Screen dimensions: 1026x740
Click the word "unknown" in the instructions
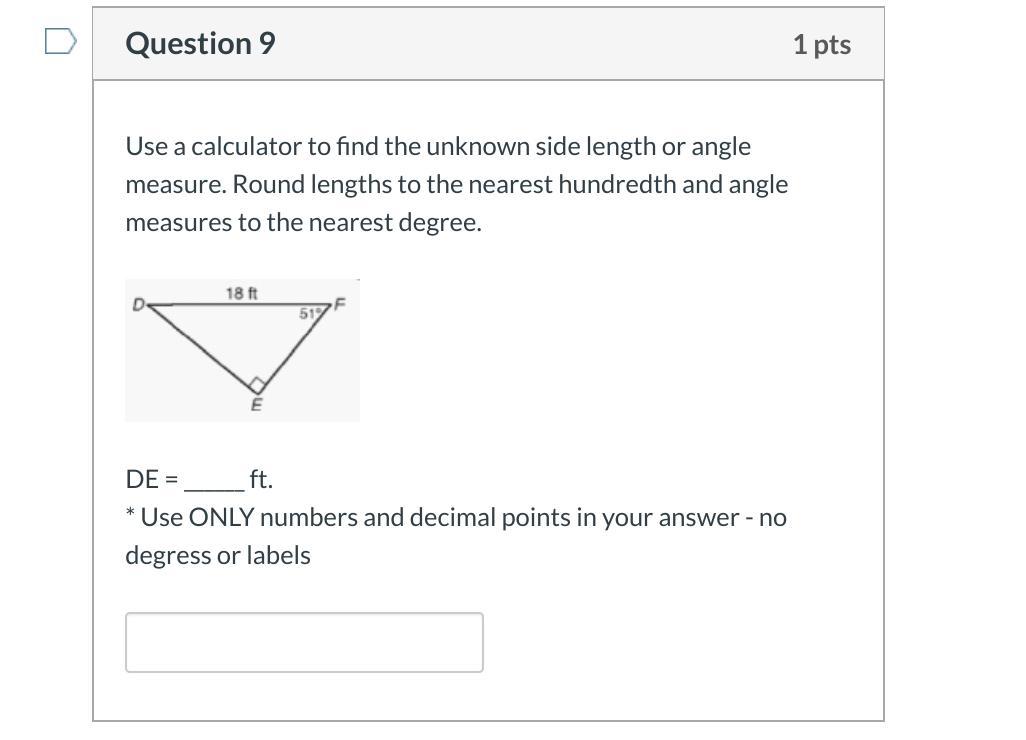(478, 147)
